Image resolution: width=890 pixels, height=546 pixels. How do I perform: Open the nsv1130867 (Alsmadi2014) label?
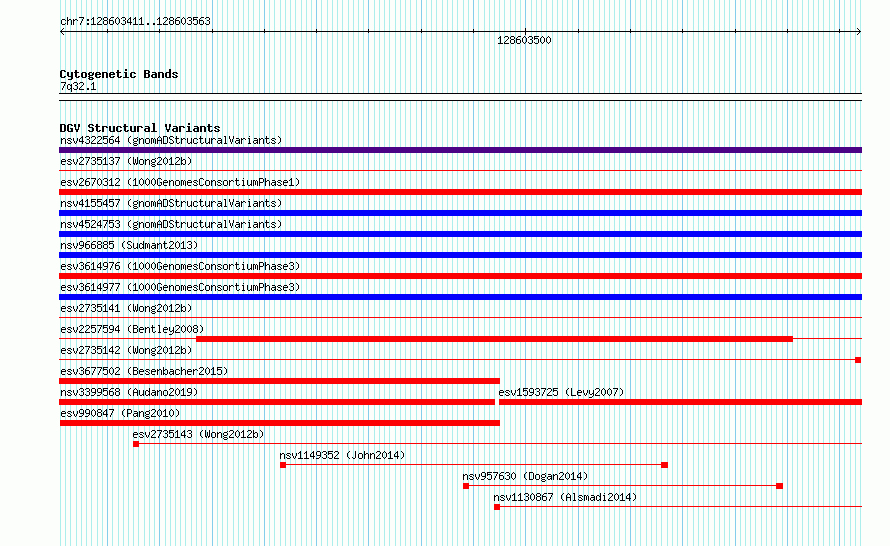pos(565,497)
